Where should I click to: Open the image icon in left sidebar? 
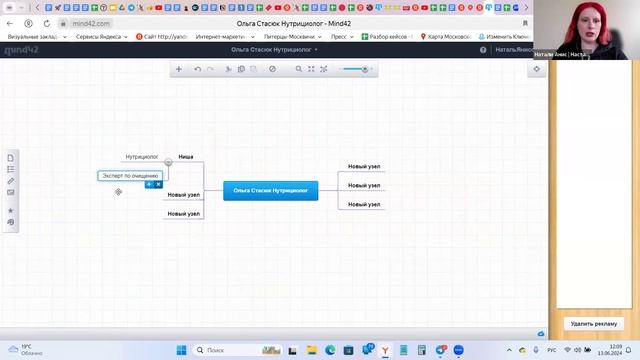11,192
